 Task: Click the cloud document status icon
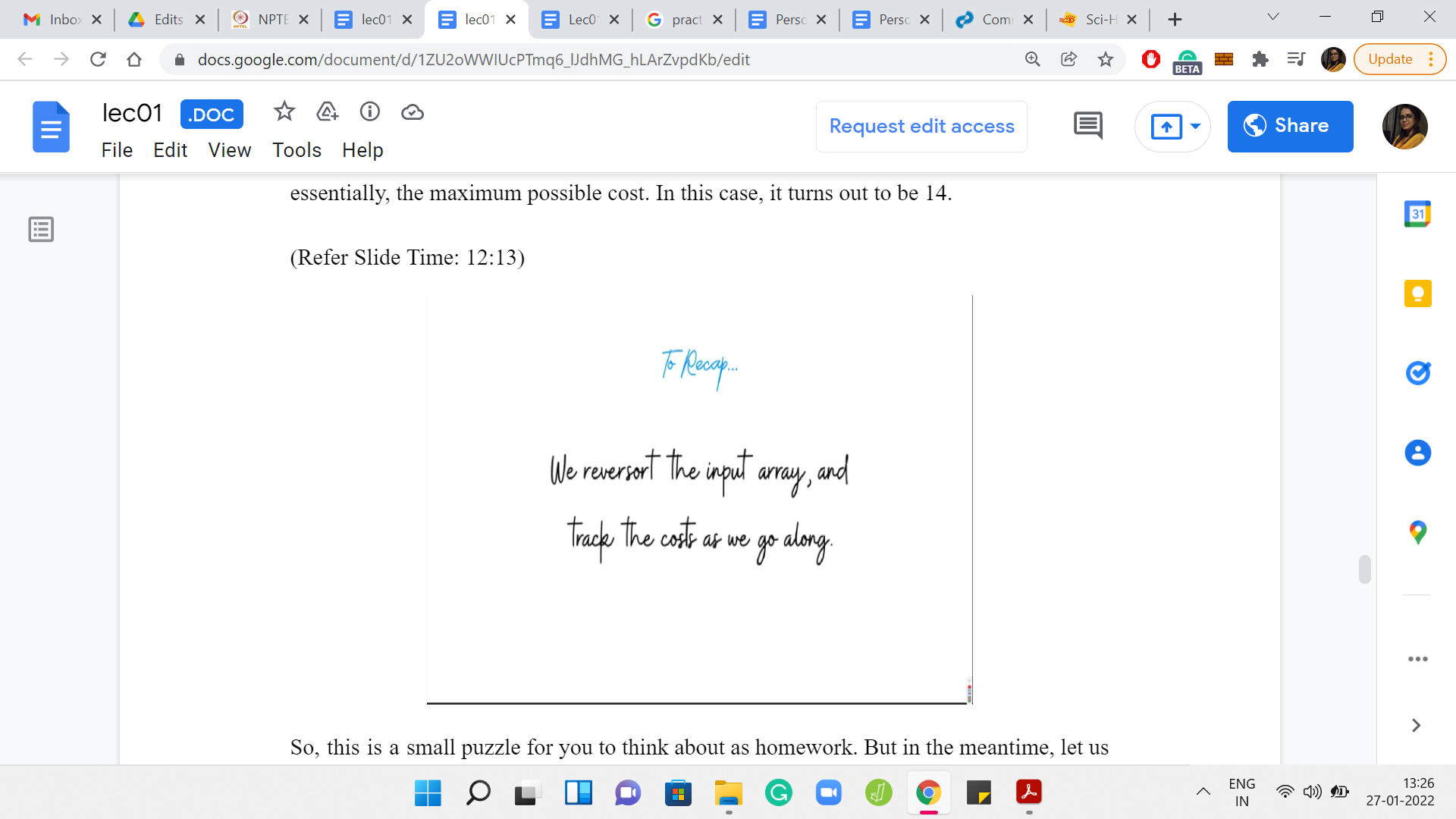[x=412, y=112]
